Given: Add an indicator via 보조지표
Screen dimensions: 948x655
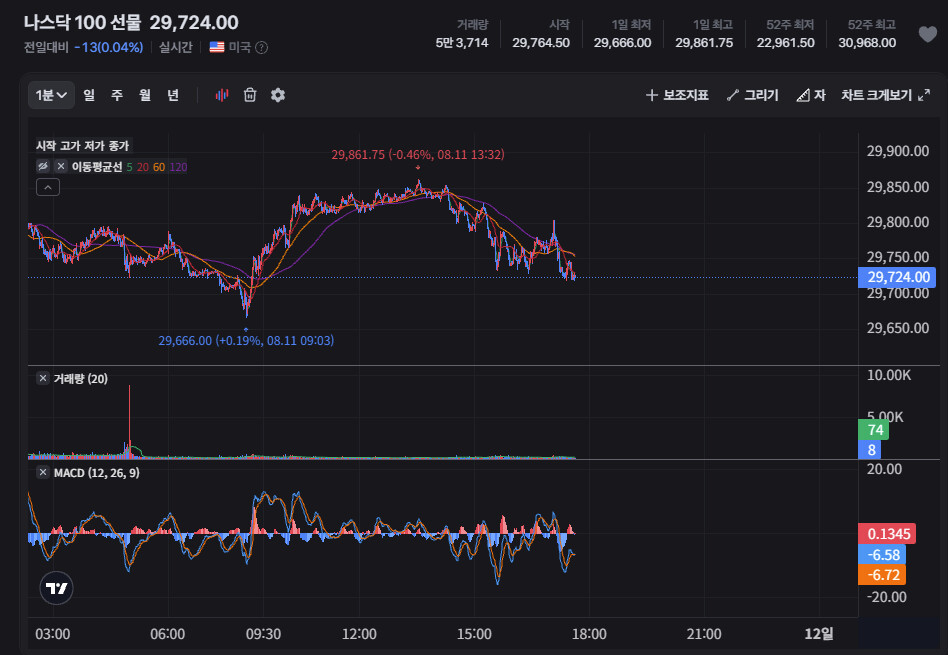Looking at the screenshot, I should [x=677, y=95].
